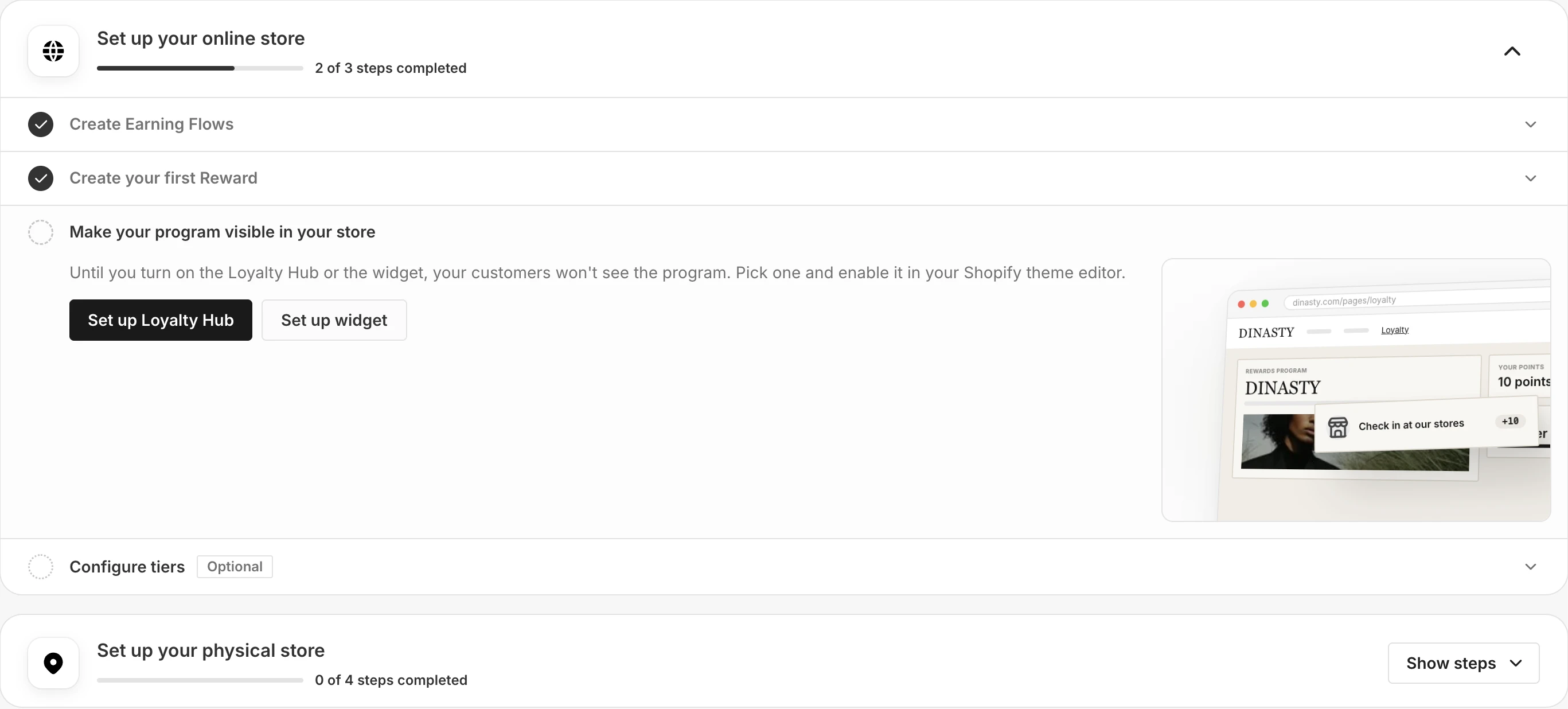Click the store check-in icon in preview
The image size is (1568, 709).
click(x=1337, y=428)
